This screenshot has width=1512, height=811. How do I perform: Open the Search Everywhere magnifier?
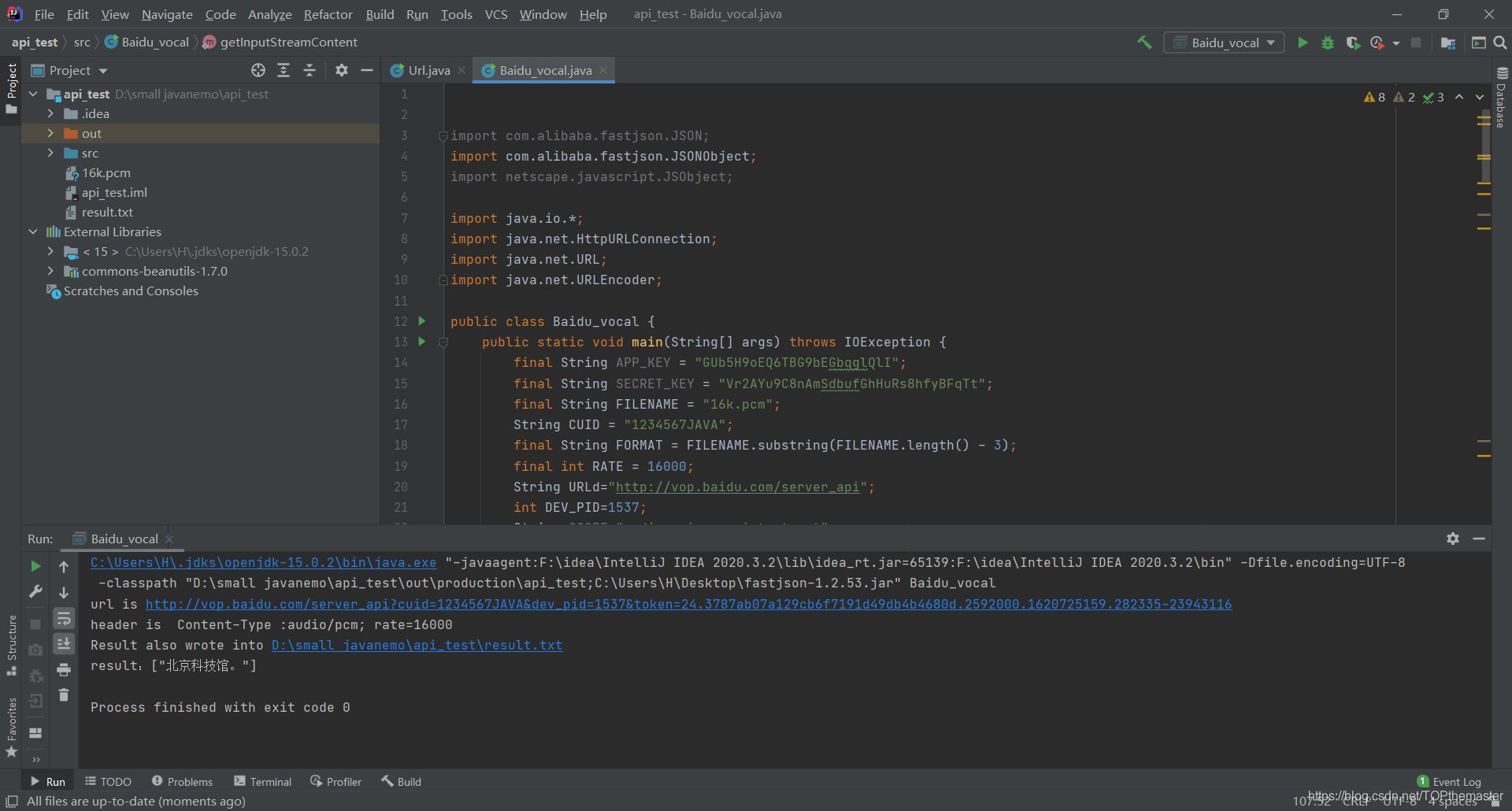(x=1500, y=43)
